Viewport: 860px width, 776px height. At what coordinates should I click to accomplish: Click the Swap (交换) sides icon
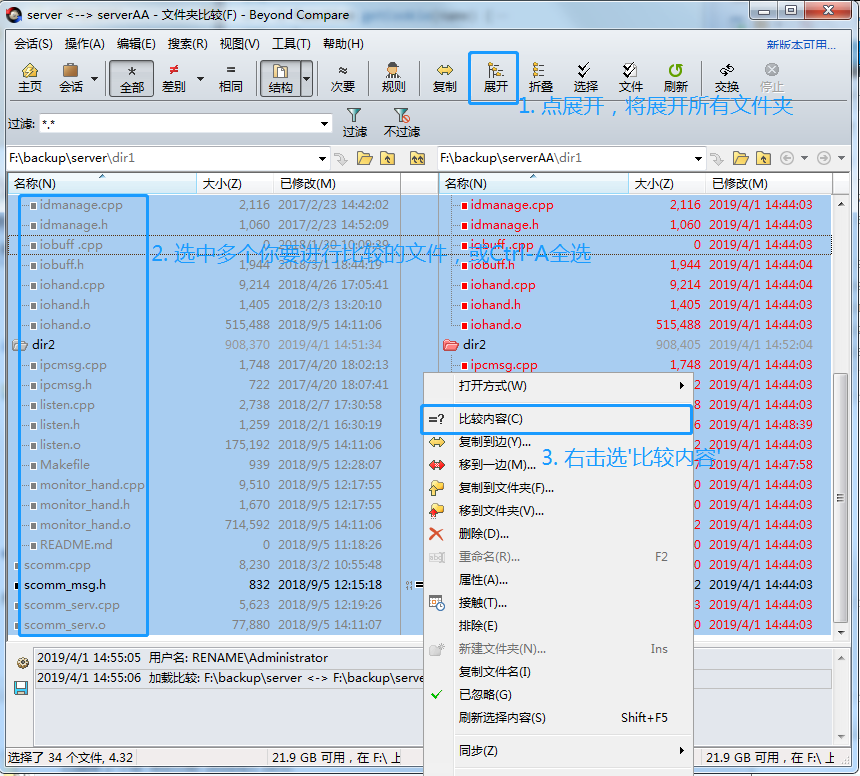(727, 78)
